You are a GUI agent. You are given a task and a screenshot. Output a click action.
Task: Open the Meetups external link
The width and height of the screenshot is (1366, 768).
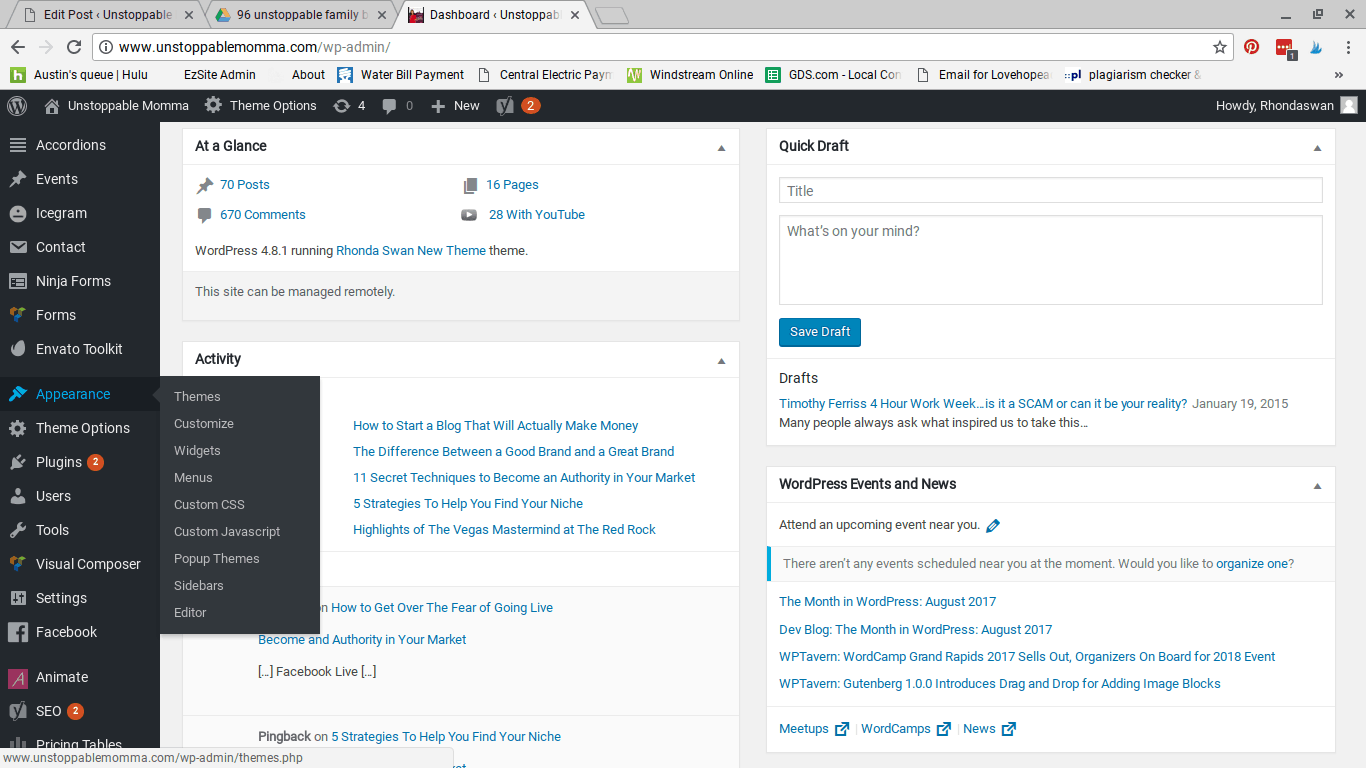click(814, 729)
